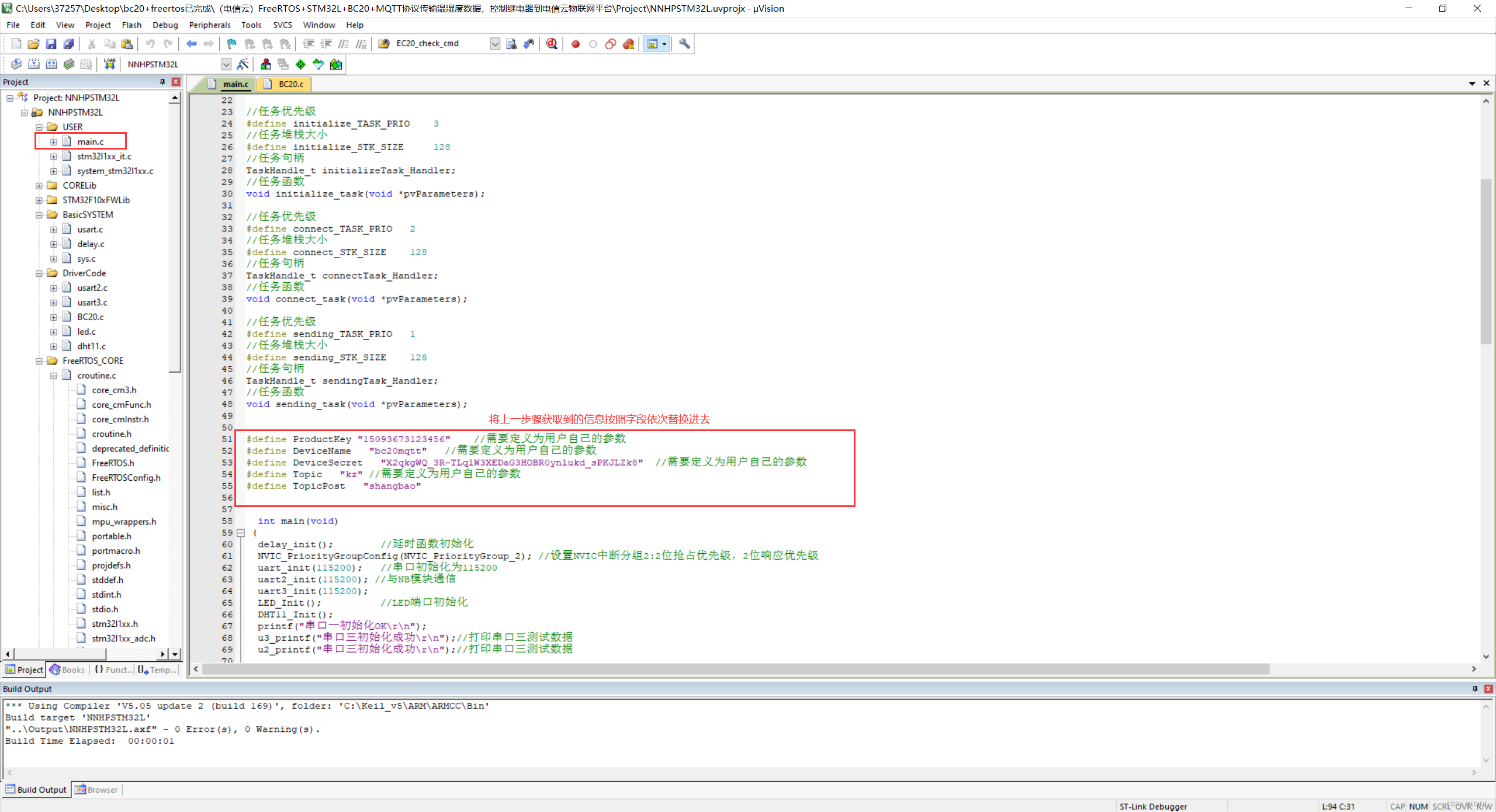This screenshot has height=812, width=1496.
Task: Open Configuration with the wrench icon
Action: [x=684, y=44]
